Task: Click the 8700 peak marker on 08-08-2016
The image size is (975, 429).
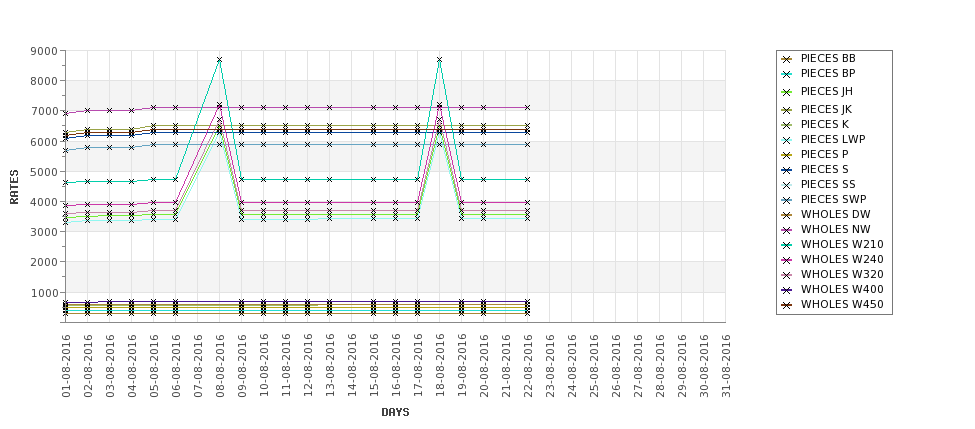Action: point(219,60)
